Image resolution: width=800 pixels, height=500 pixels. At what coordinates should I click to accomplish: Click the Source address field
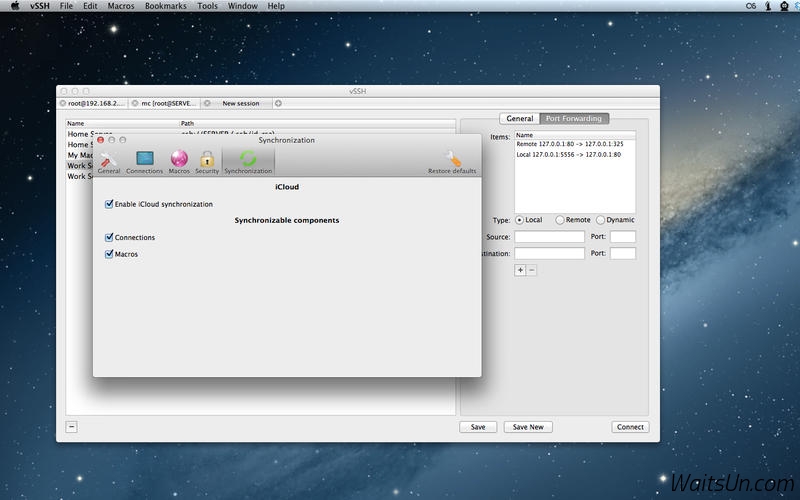point(549,237)
